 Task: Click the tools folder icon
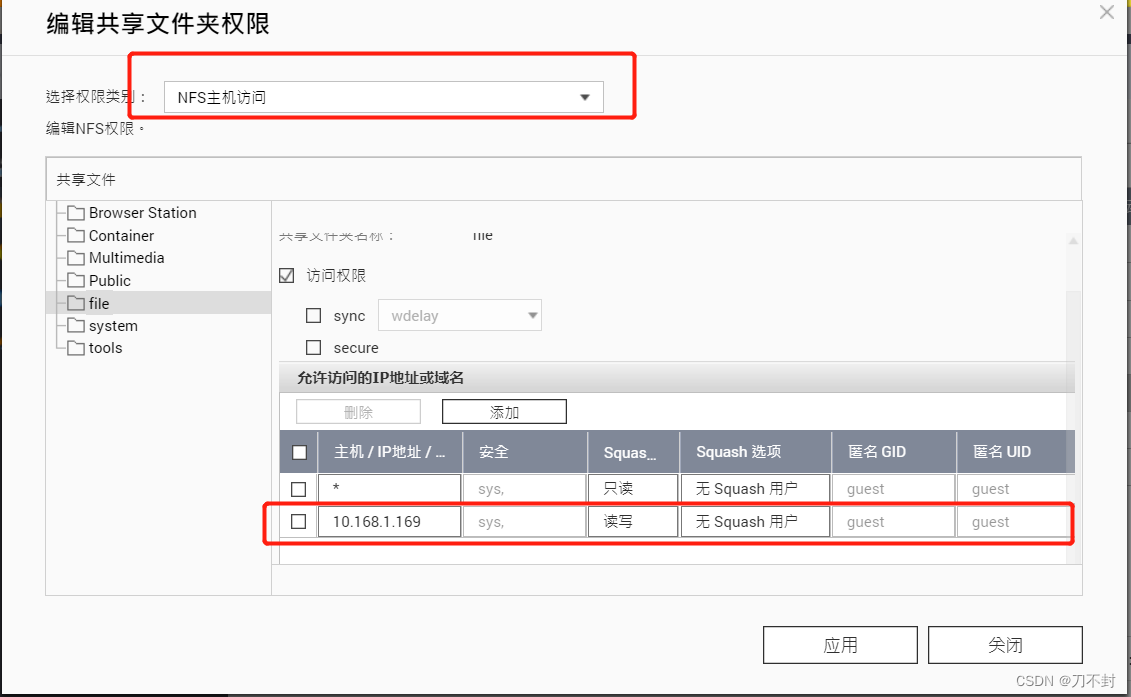pos(76,348)
